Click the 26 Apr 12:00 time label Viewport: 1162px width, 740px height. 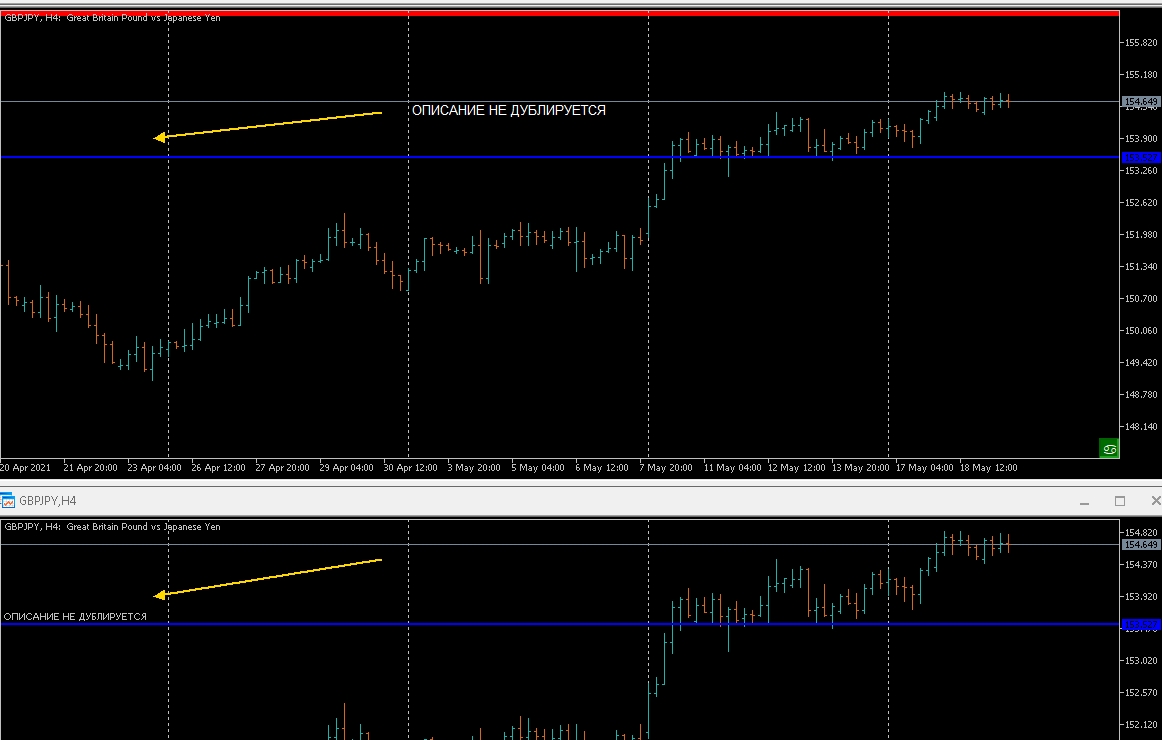pos(219,467)
